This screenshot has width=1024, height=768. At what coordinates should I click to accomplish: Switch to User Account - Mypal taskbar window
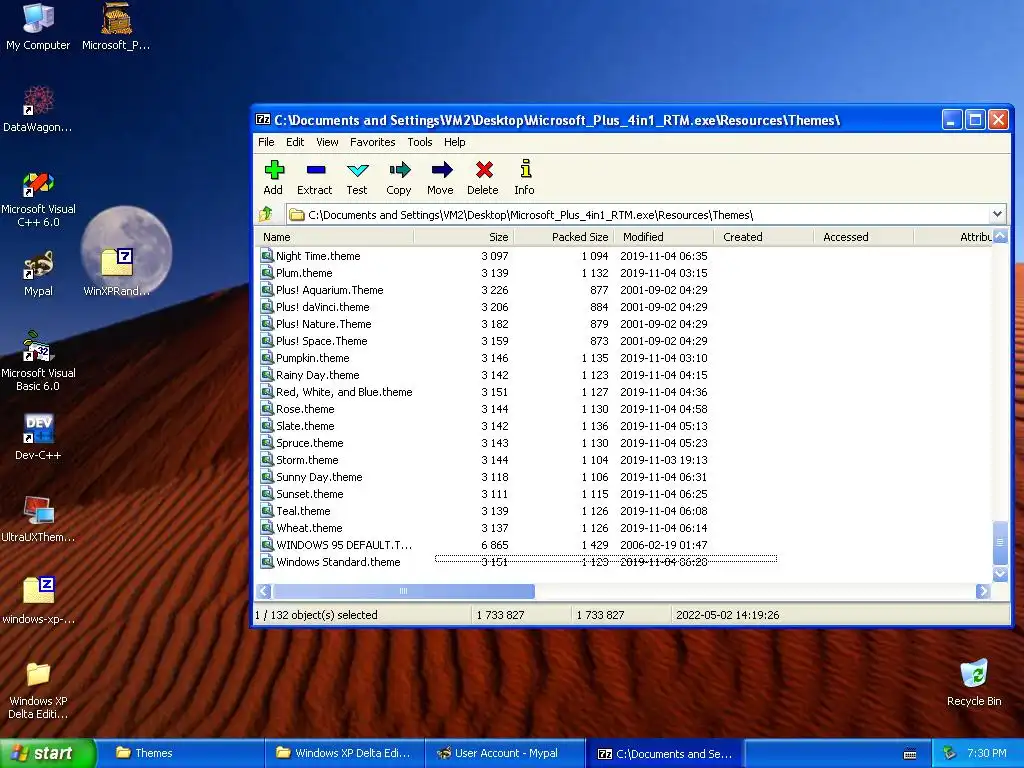(x=504, y=753)
